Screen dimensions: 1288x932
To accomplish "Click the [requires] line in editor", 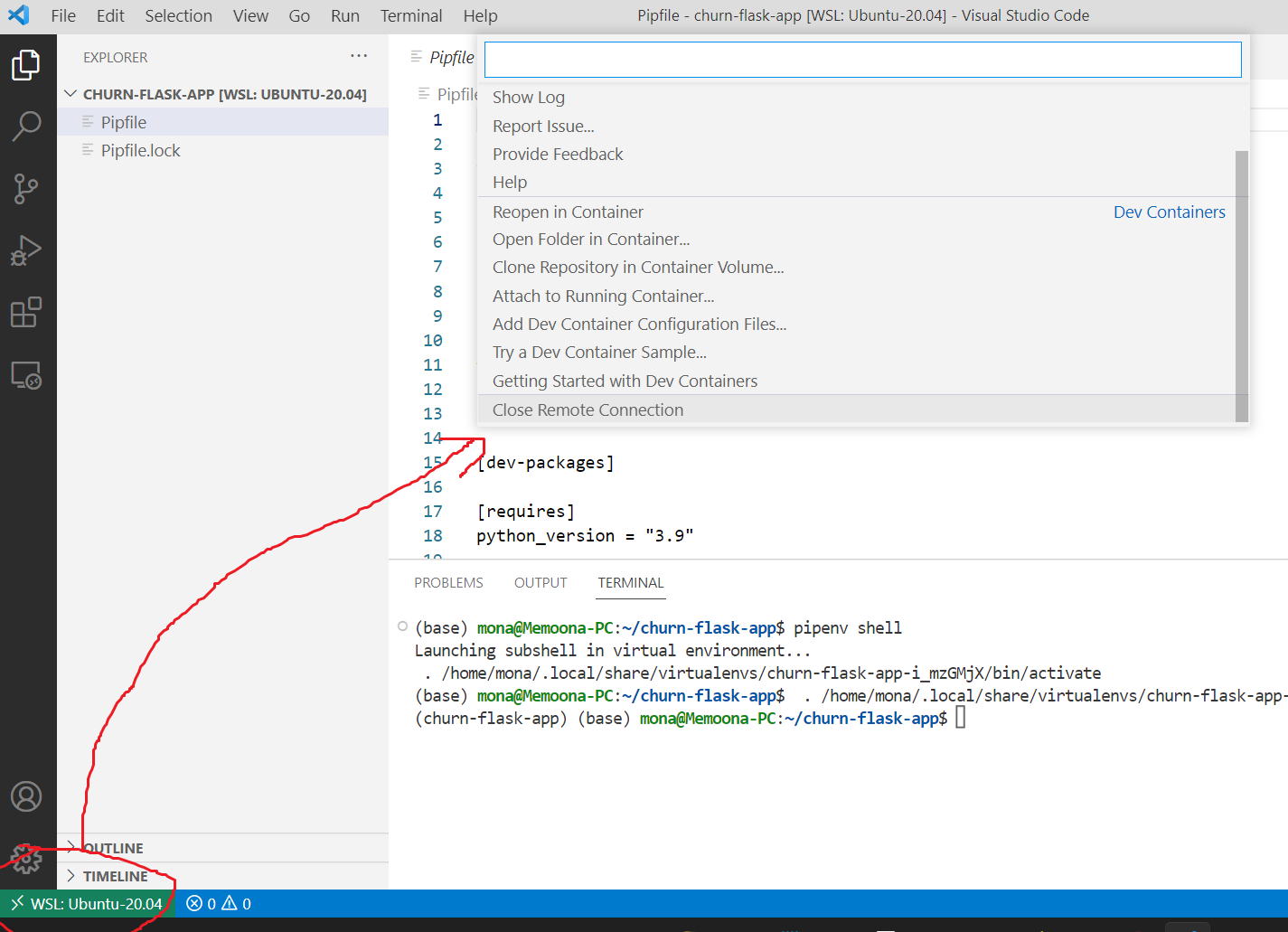I will pyautogui.click(x=525, y=512).
